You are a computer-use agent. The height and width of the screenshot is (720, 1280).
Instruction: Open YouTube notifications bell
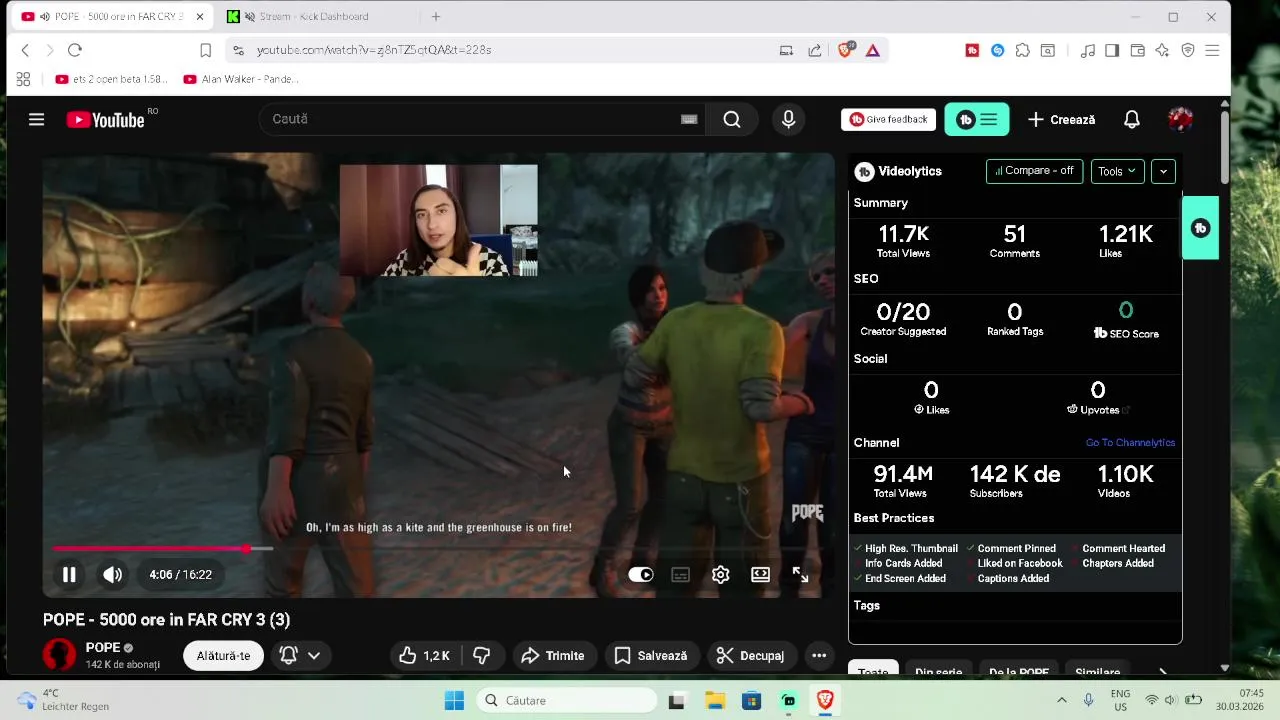tap(1131, 119)
